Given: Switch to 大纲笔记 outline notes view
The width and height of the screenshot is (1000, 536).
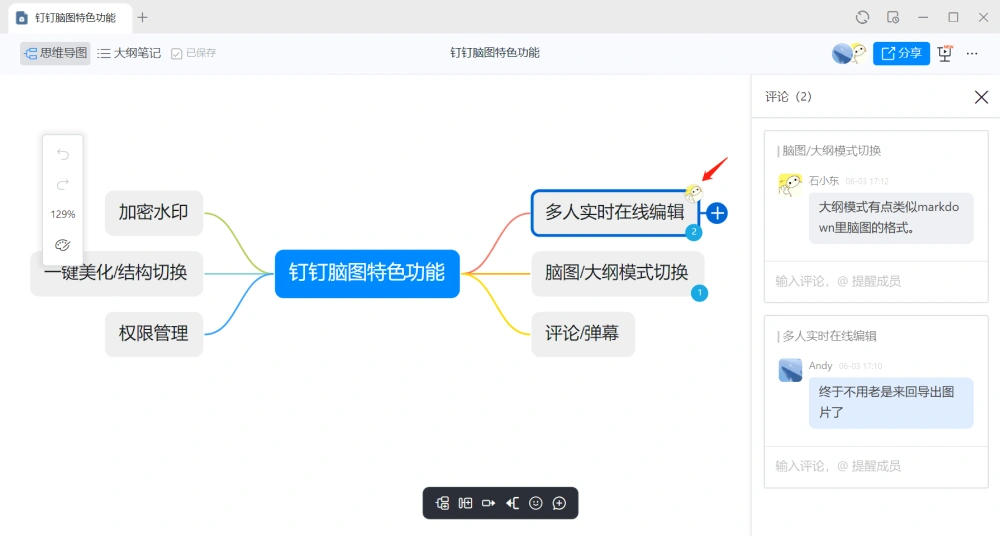Looking at the screenshot, I should tap(129, 53).
